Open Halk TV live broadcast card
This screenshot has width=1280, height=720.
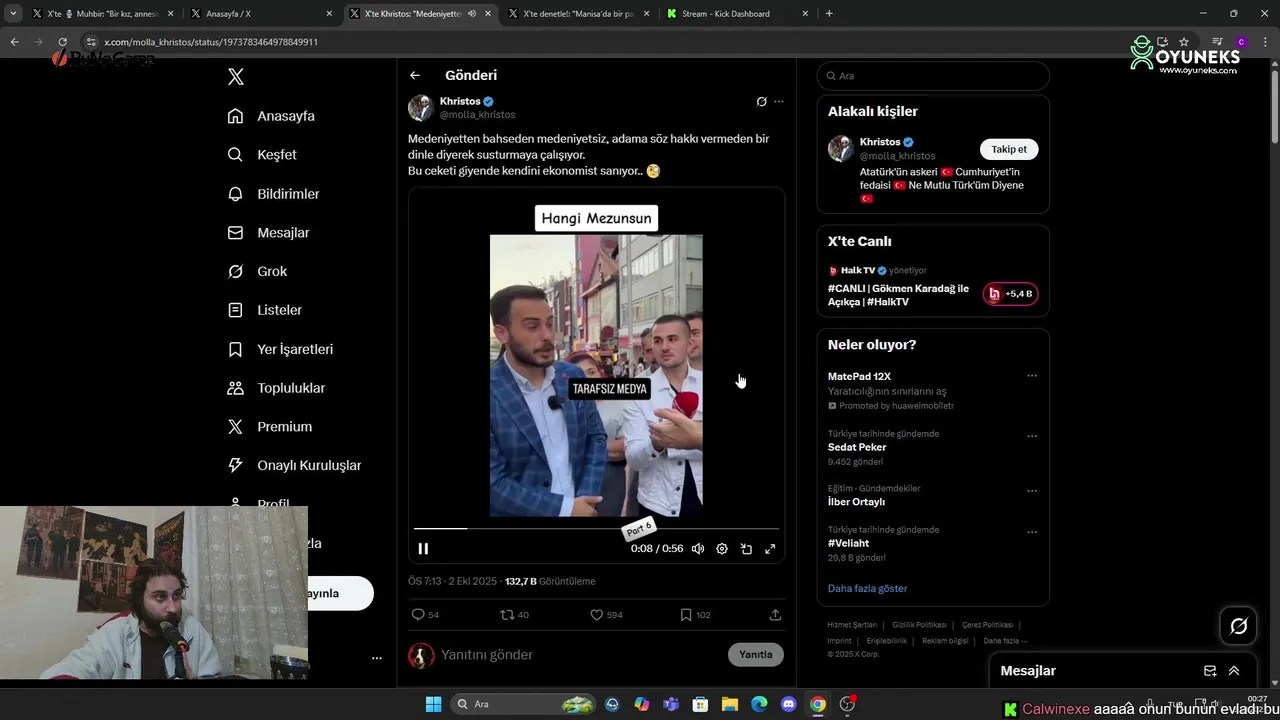[933, 284]
